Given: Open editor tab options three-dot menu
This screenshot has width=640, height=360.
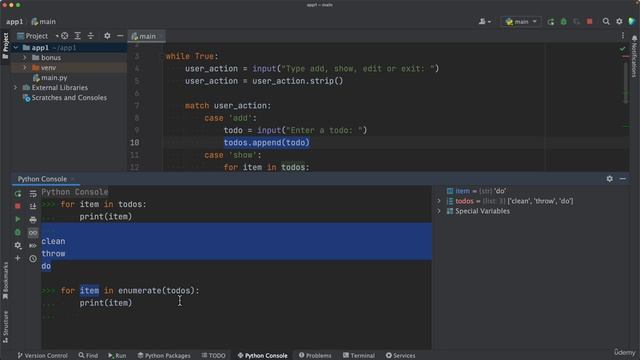Looking at the screenshot, I should tap(623, 36).
